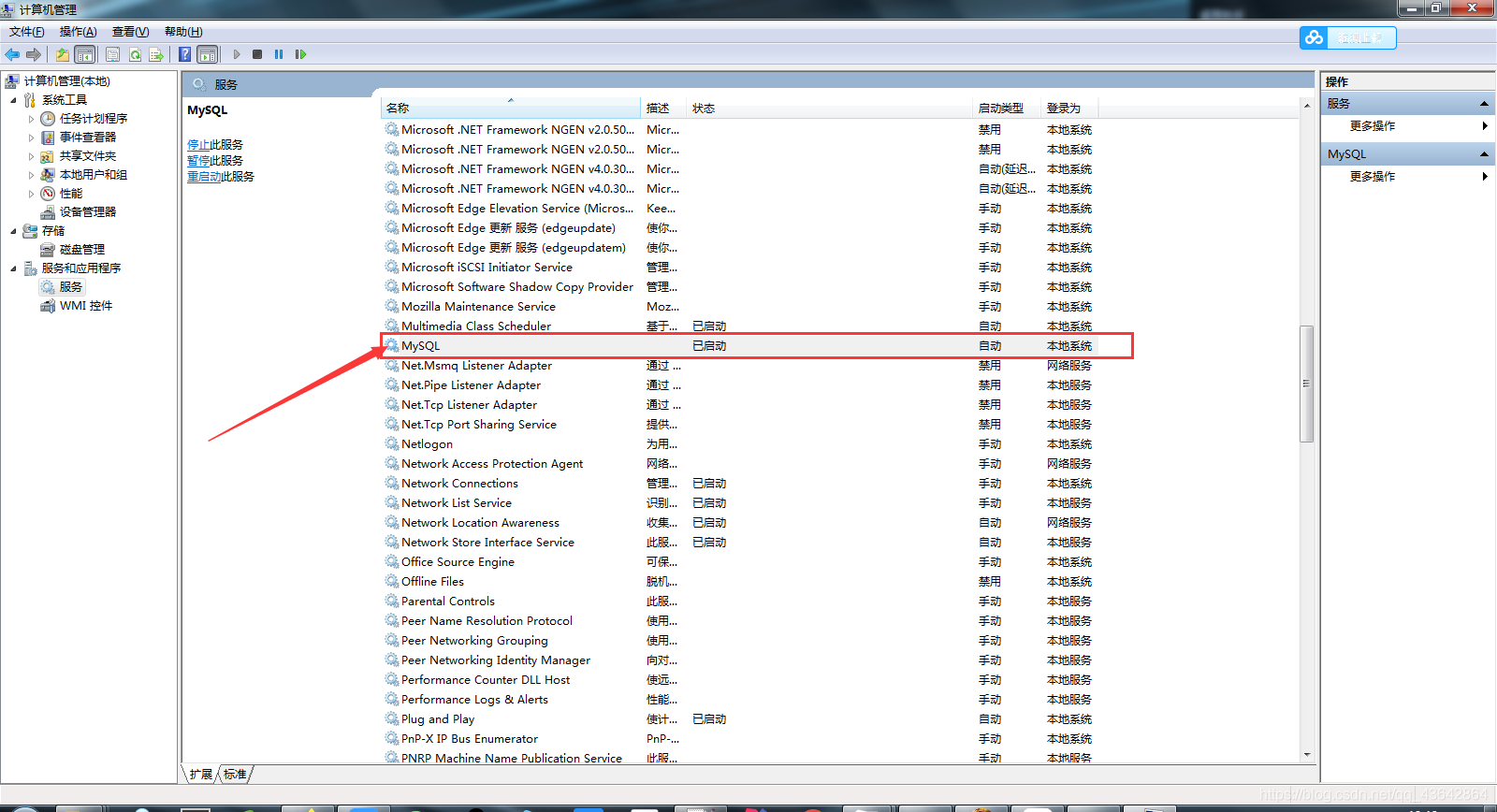
Task: Click the Export List toolbar icon
Action: click(x=156, y=54)
